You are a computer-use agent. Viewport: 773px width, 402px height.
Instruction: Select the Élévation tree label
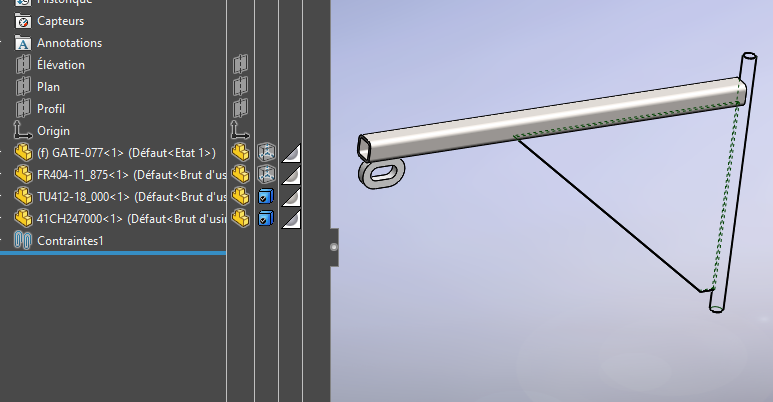pos(61,65)
